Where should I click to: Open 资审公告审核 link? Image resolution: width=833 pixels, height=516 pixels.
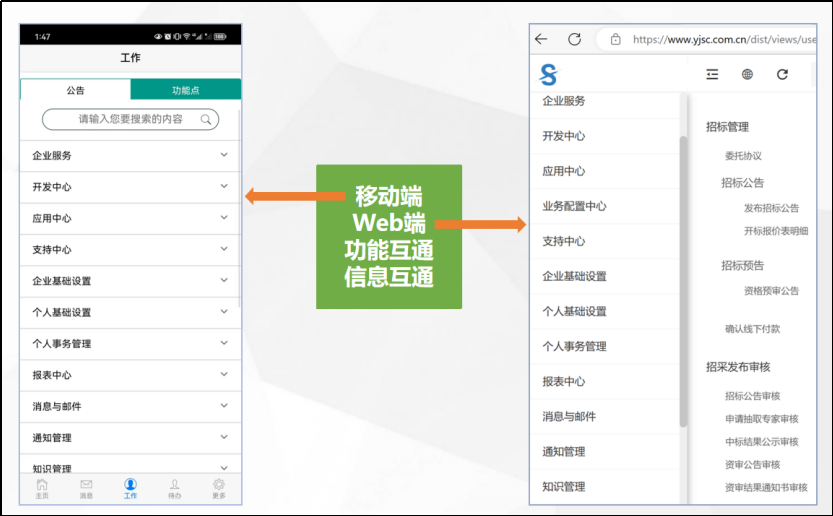753,464
